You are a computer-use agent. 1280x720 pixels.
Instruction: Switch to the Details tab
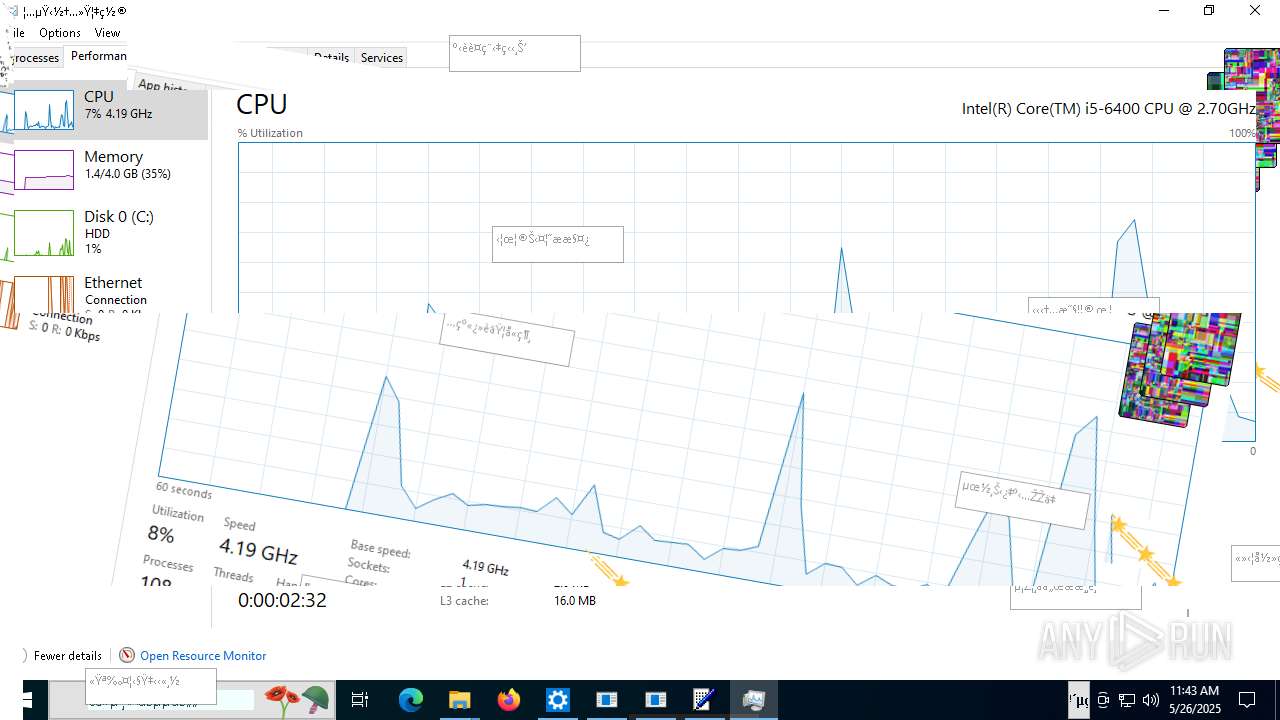pos(331,58)
